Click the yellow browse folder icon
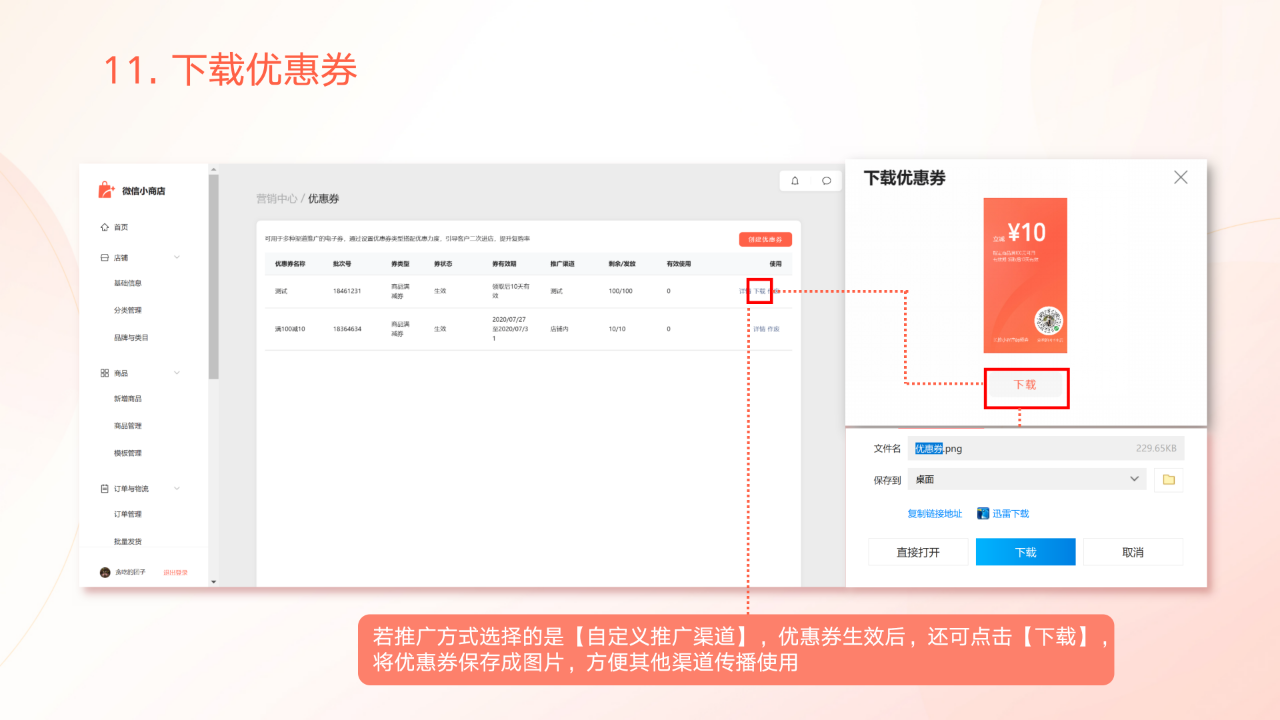 coord(1168,480)
